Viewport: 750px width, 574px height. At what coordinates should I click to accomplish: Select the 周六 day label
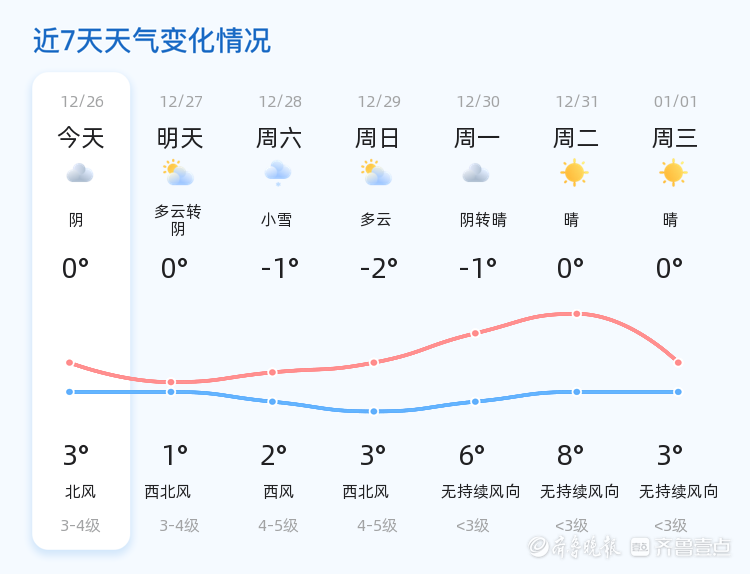point(279,137)
